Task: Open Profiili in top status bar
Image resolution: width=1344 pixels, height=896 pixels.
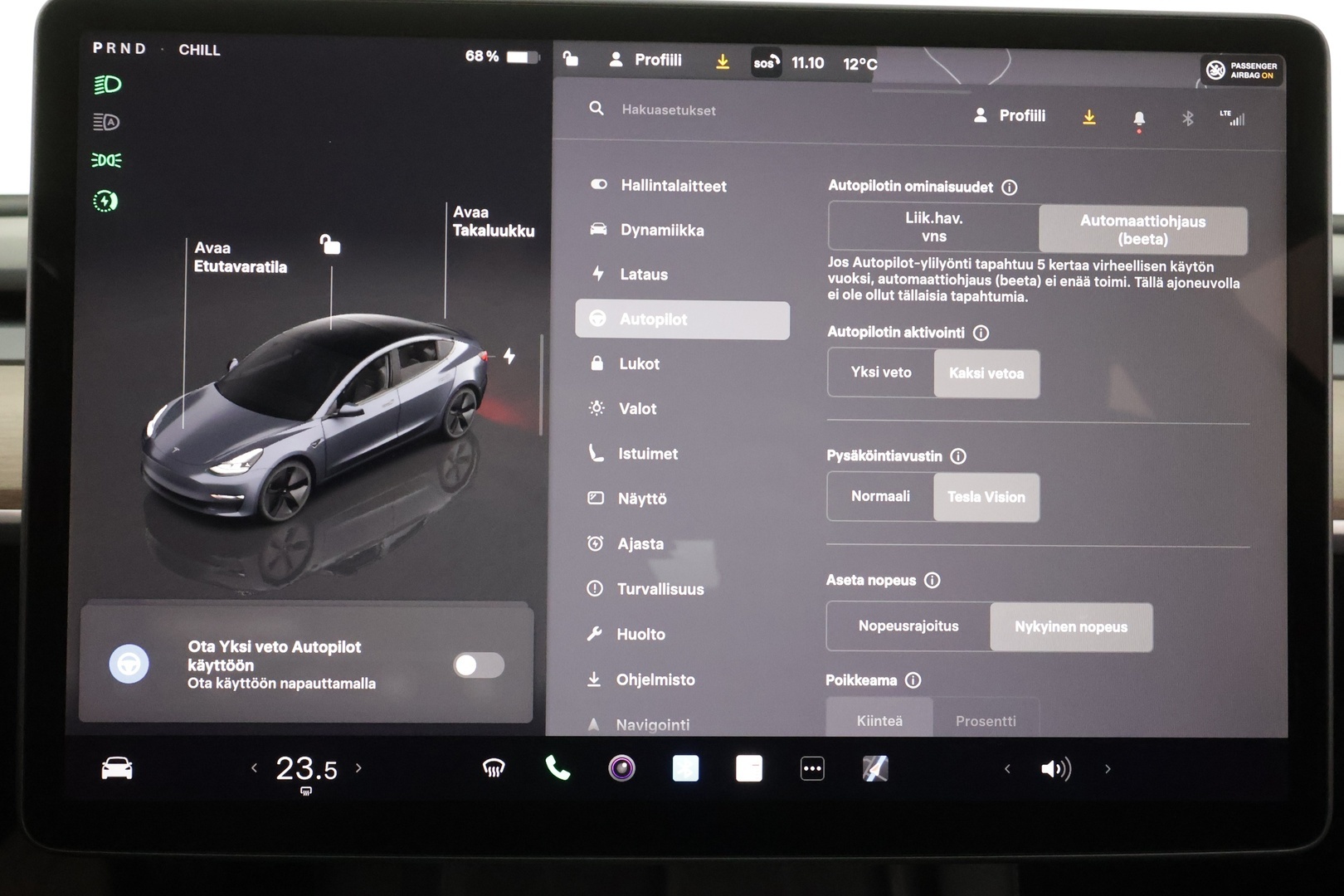Action: 645,60
